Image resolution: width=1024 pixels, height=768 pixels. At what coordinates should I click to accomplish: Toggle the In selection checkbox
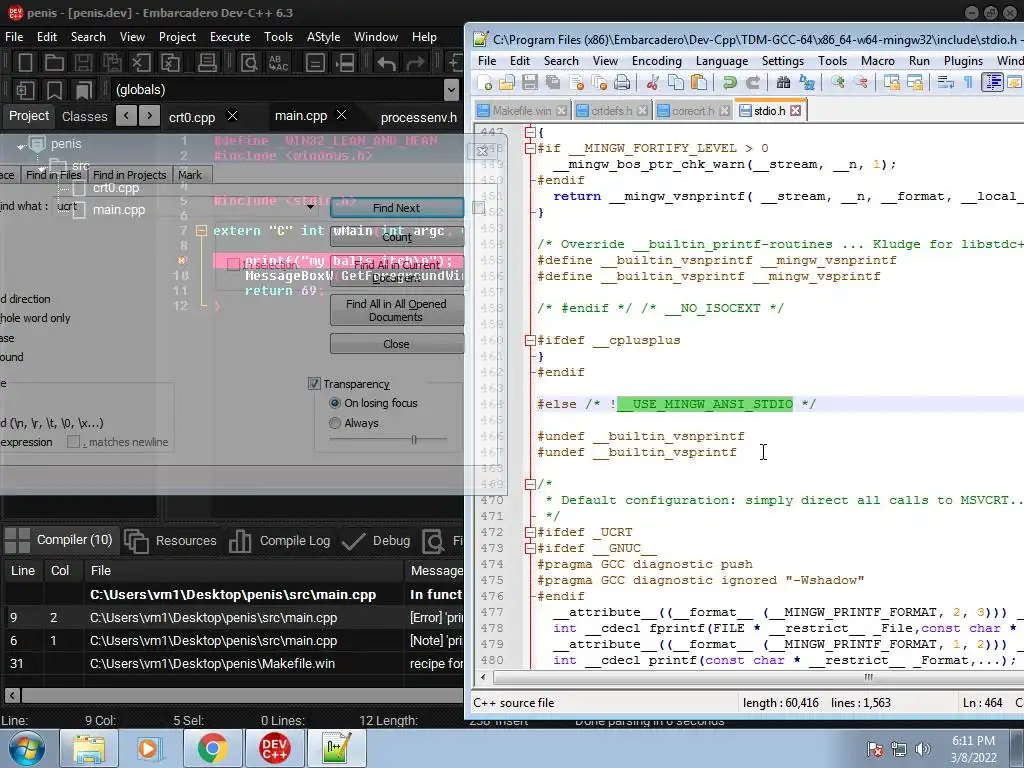(233, 264)
